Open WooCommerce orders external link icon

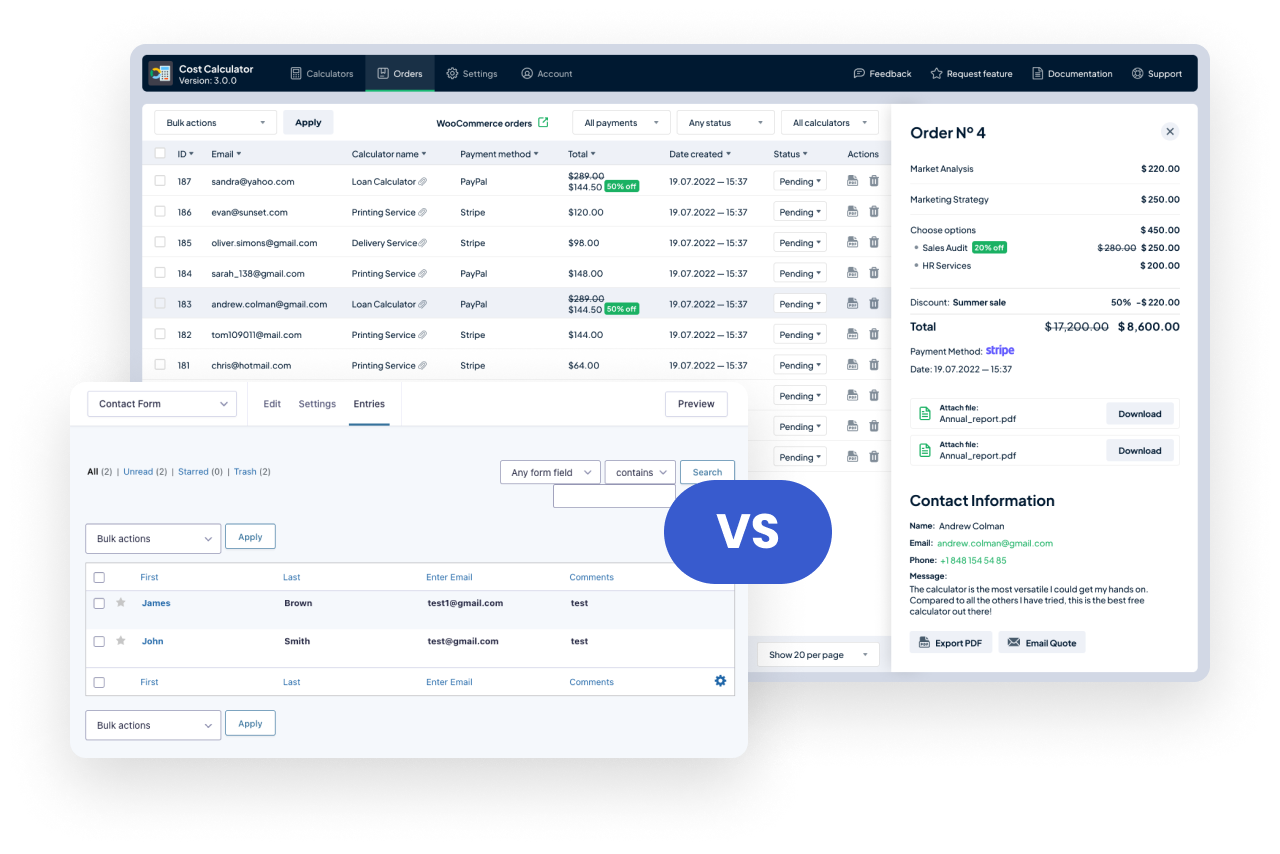tap(543, 123)
